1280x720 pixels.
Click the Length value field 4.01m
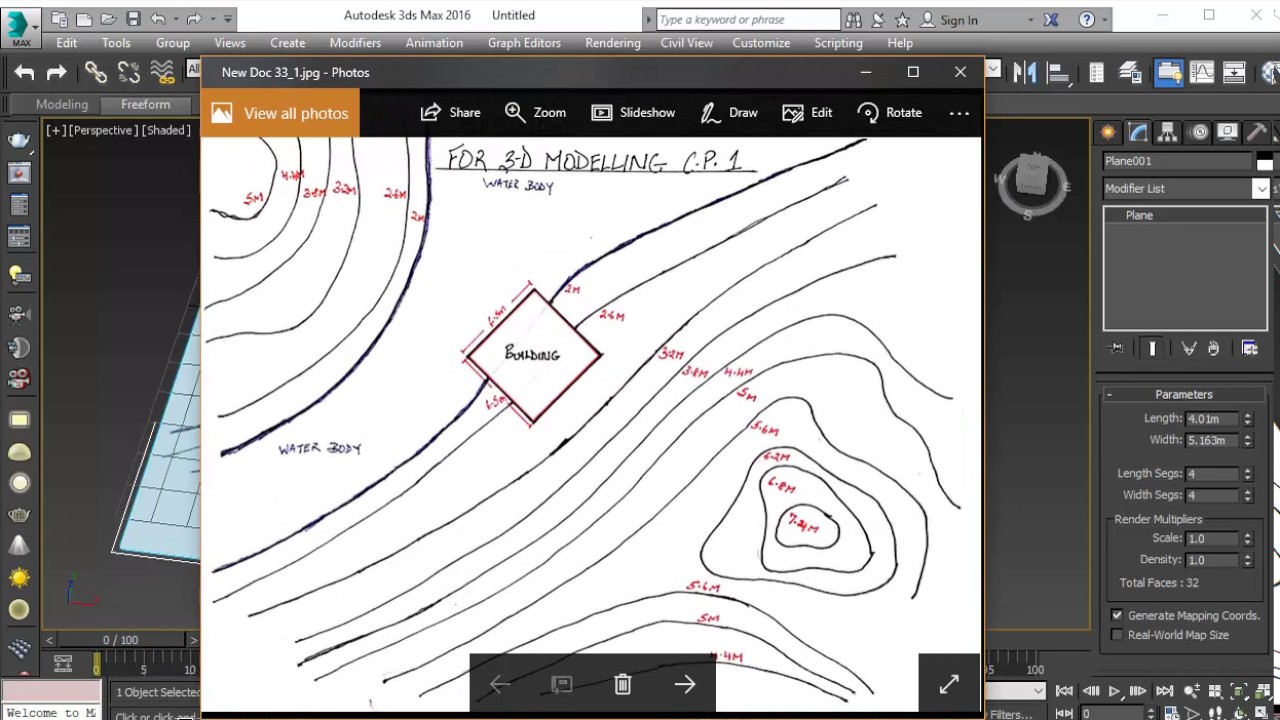point(1211,419)
